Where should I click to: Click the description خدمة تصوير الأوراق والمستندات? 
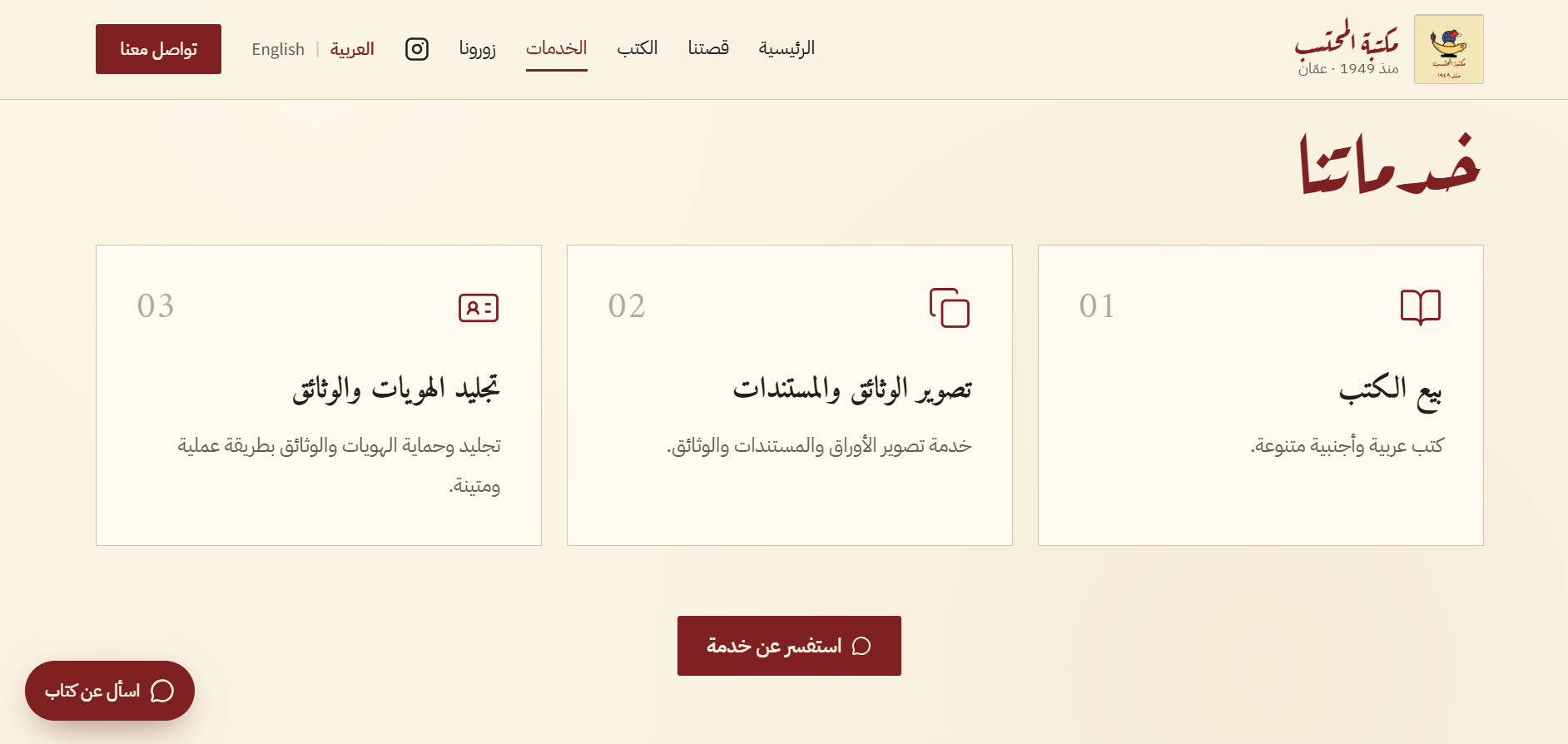point(819,446)
